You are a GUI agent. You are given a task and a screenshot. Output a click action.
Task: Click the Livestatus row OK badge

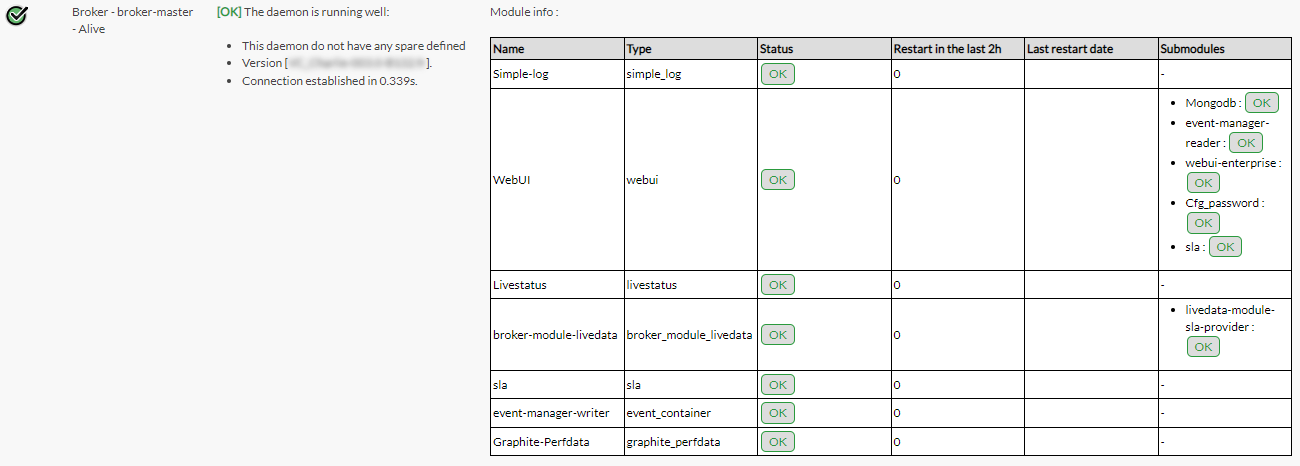[777, 285]
